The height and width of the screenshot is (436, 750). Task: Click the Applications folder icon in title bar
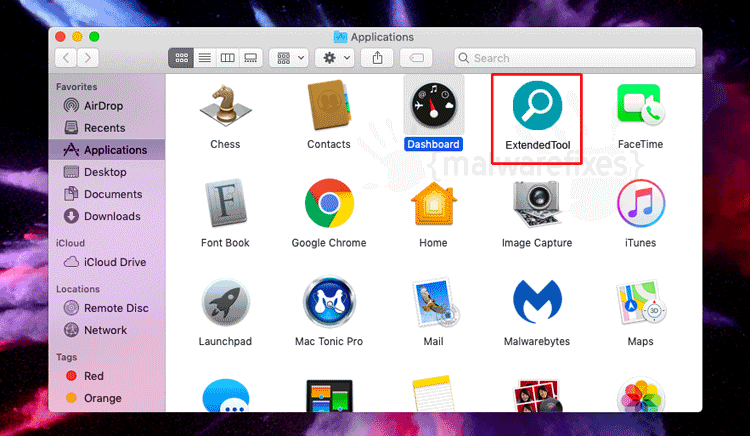pyautogui.click(x=340, y=37)
